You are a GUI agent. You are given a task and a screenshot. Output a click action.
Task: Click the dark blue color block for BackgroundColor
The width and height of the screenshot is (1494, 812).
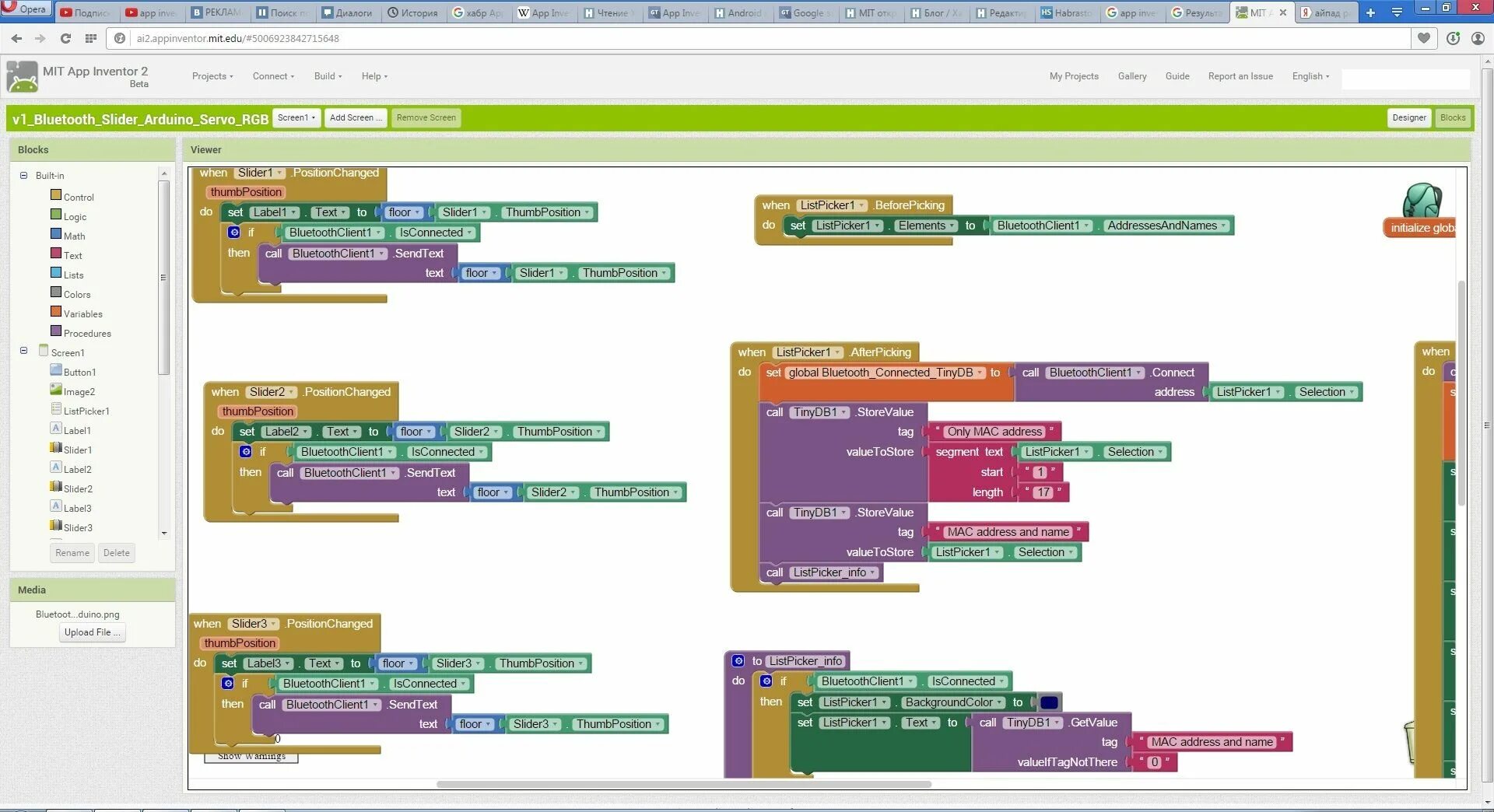click(x=1049, y=702)
